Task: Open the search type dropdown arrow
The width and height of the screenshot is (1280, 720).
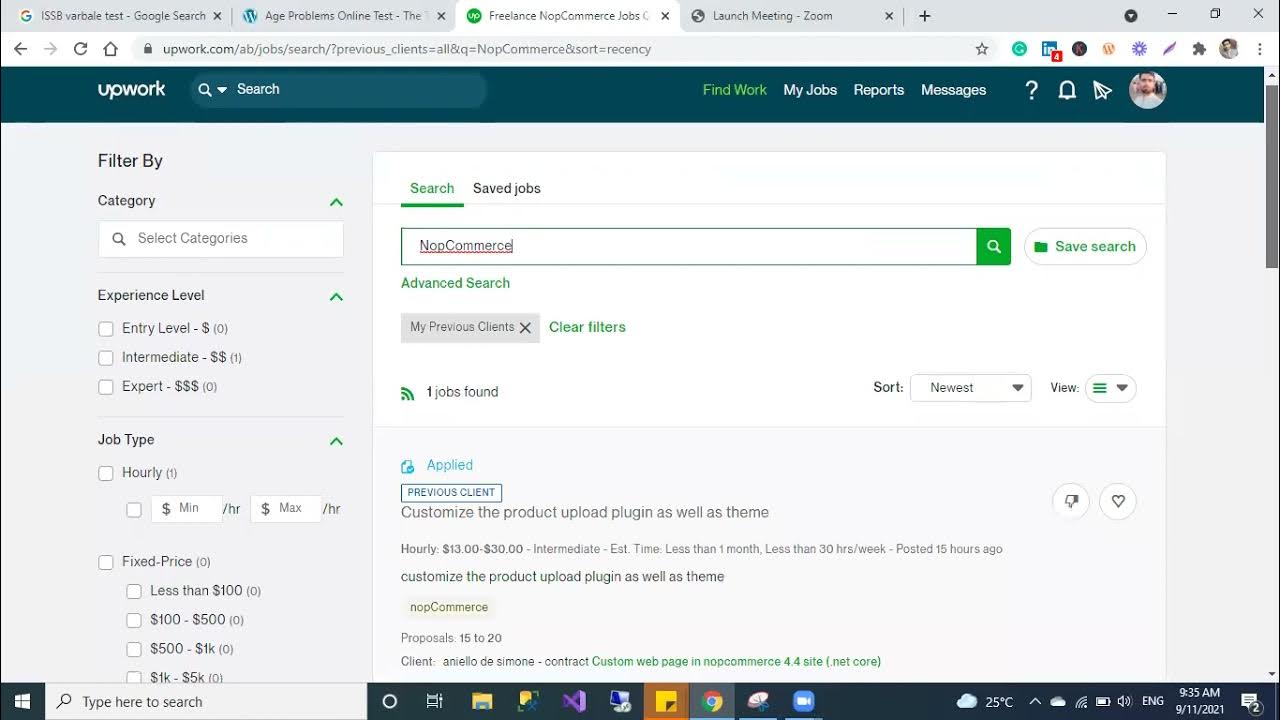Action: click(x=222, y=90)
